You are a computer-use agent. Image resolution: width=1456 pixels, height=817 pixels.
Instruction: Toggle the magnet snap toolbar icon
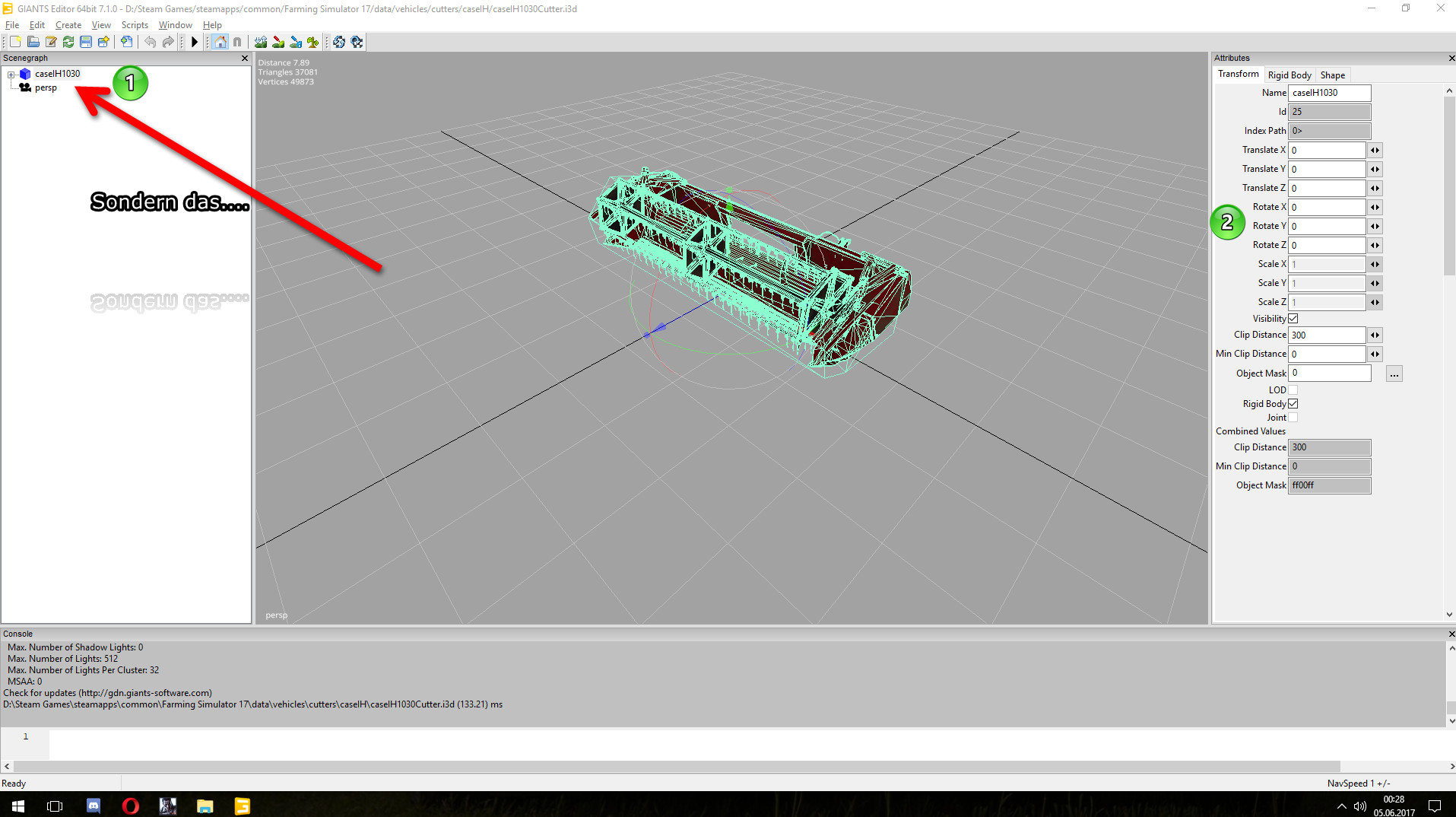pos(237,42)
